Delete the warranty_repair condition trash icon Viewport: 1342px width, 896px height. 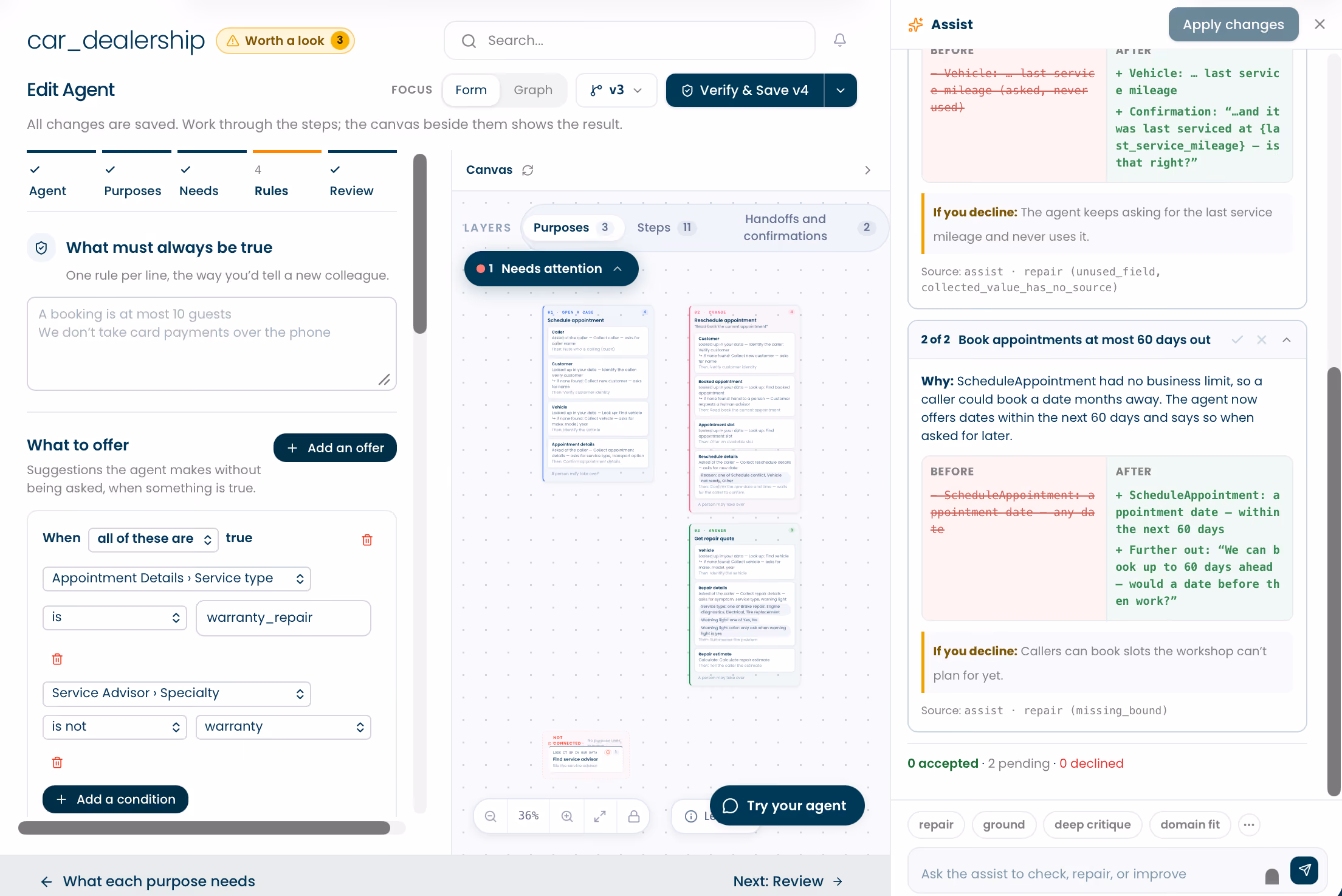pyautogui.click(x=57, y=659)
